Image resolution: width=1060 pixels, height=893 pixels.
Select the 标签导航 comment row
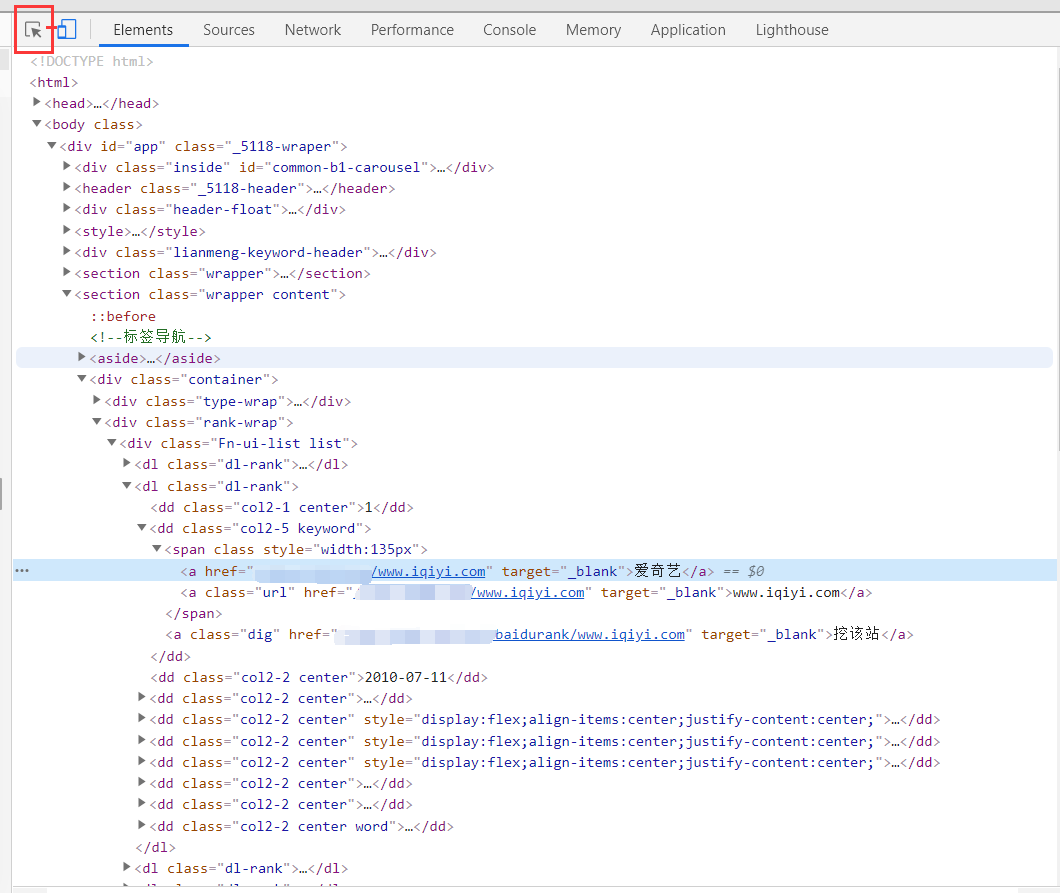151,337
